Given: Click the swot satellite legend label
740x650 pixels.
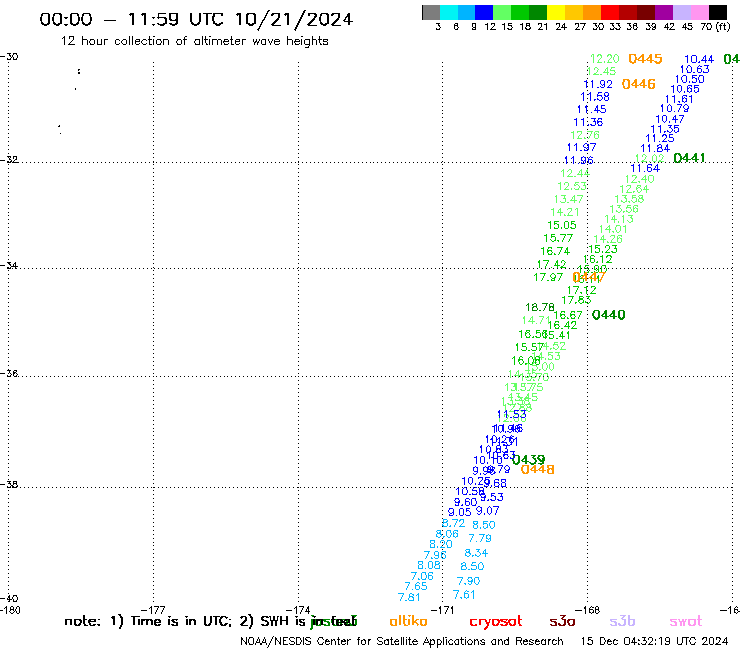Looking at the screenshot, I should pos(686,621).
